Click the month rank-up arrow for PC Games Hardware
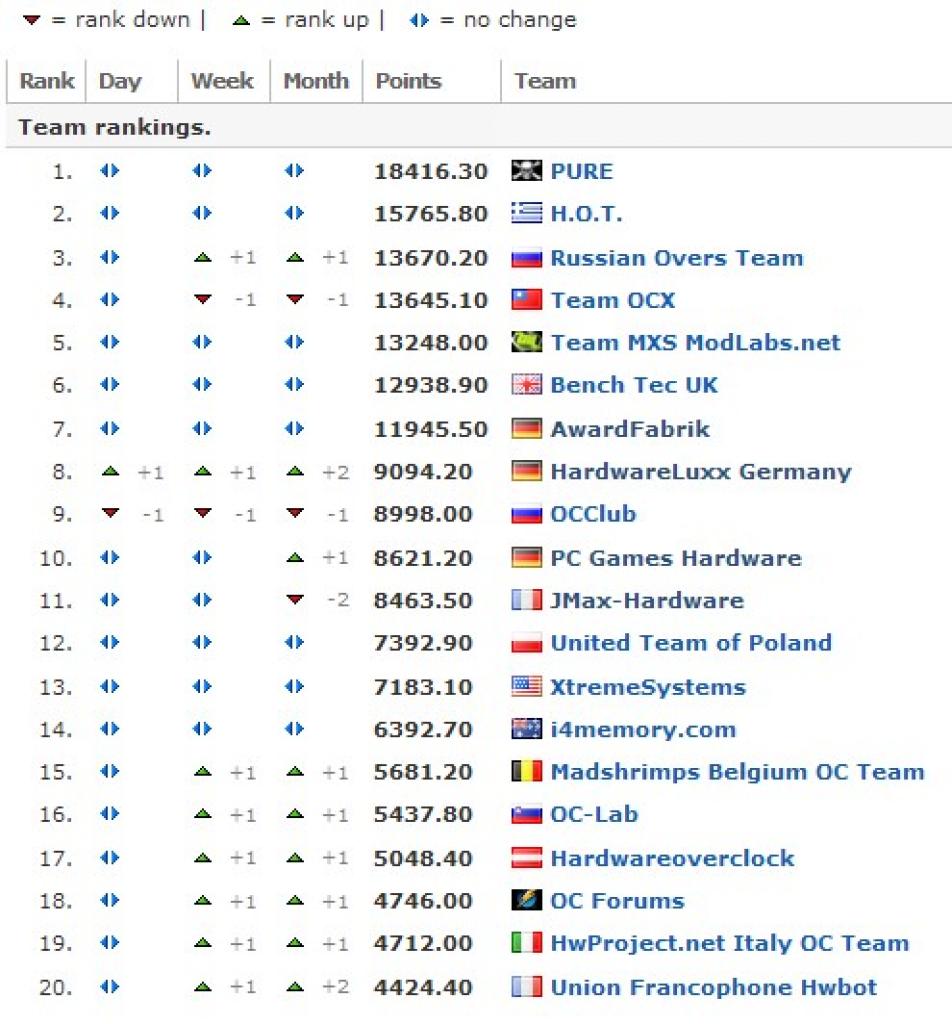Image resolution: width=952 pixels, height=1024 pixels. (295, 558)
